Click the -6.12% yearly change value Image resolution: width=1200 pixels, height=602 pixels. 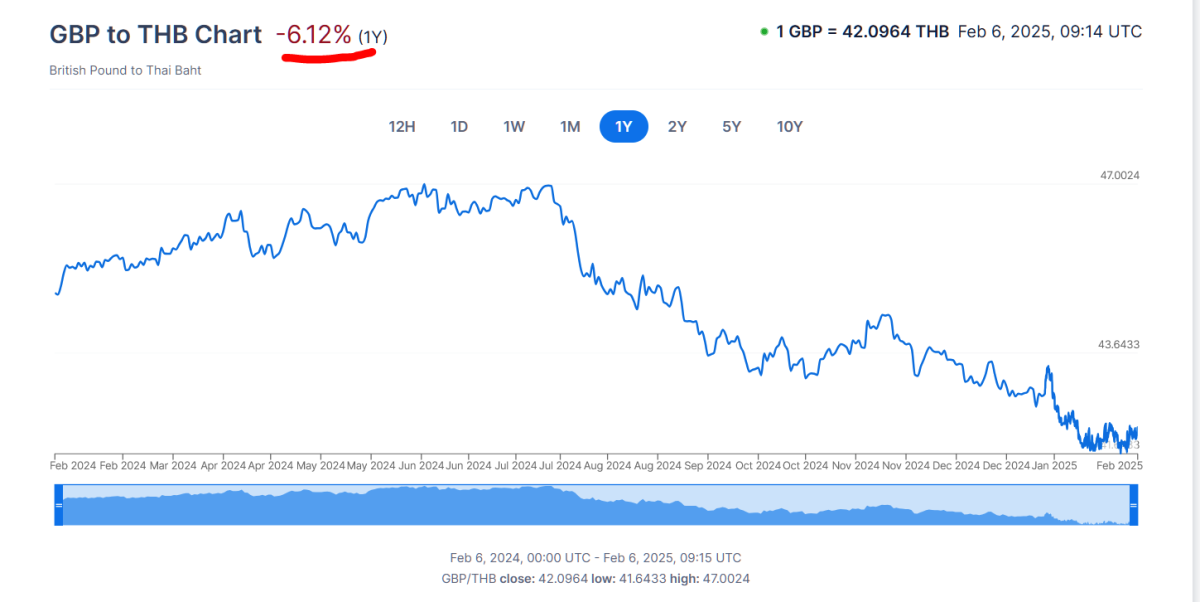point(314,35)
